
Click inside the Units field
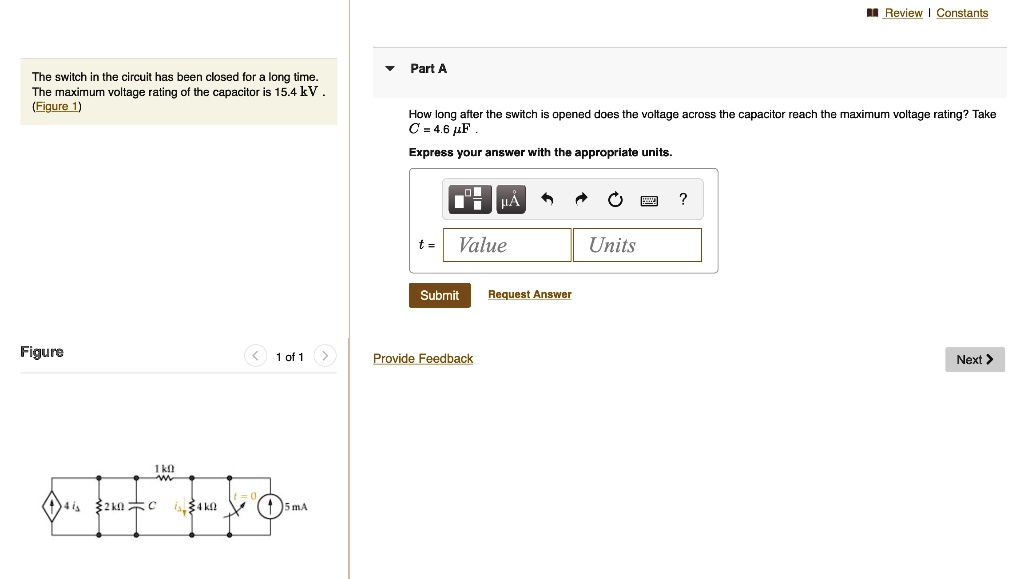pyautogui.click(x=637, y=245)
